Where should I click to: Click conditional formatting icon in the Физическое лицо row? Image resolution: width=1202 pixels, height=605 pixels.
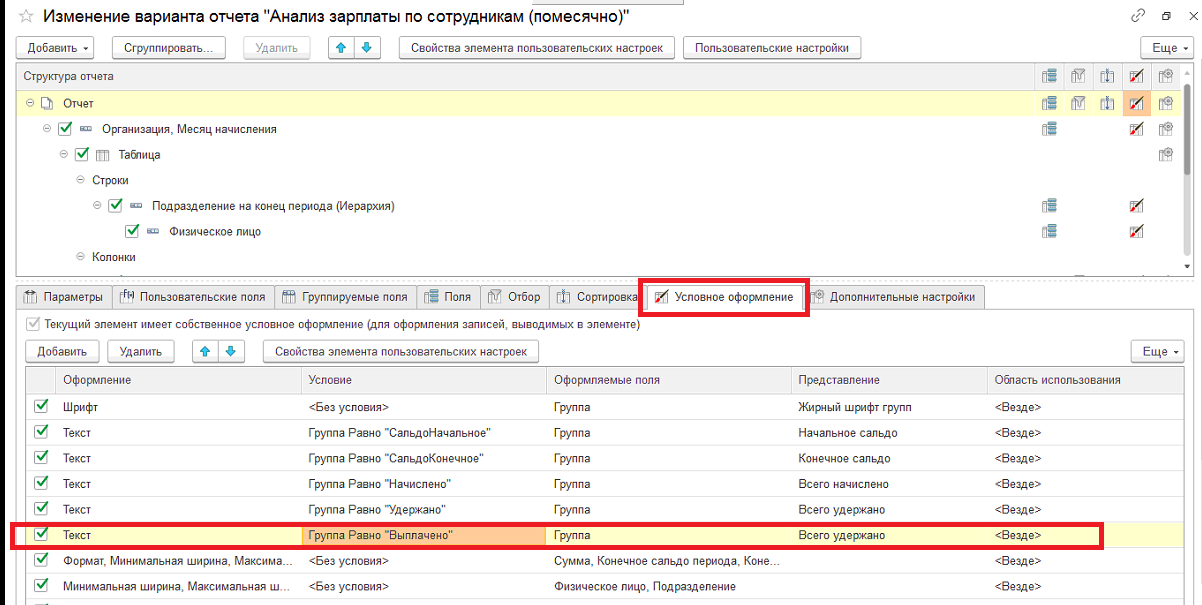click(1136, 232)
